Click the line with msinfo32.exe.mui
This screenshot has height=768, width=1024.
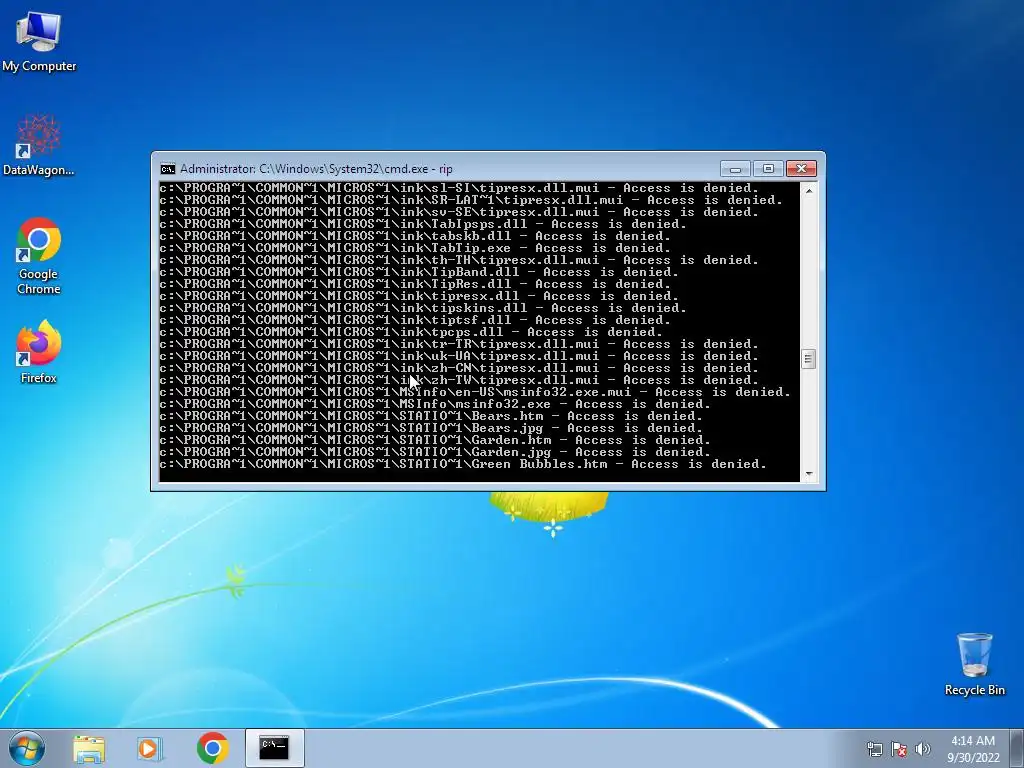coord(475,392)
